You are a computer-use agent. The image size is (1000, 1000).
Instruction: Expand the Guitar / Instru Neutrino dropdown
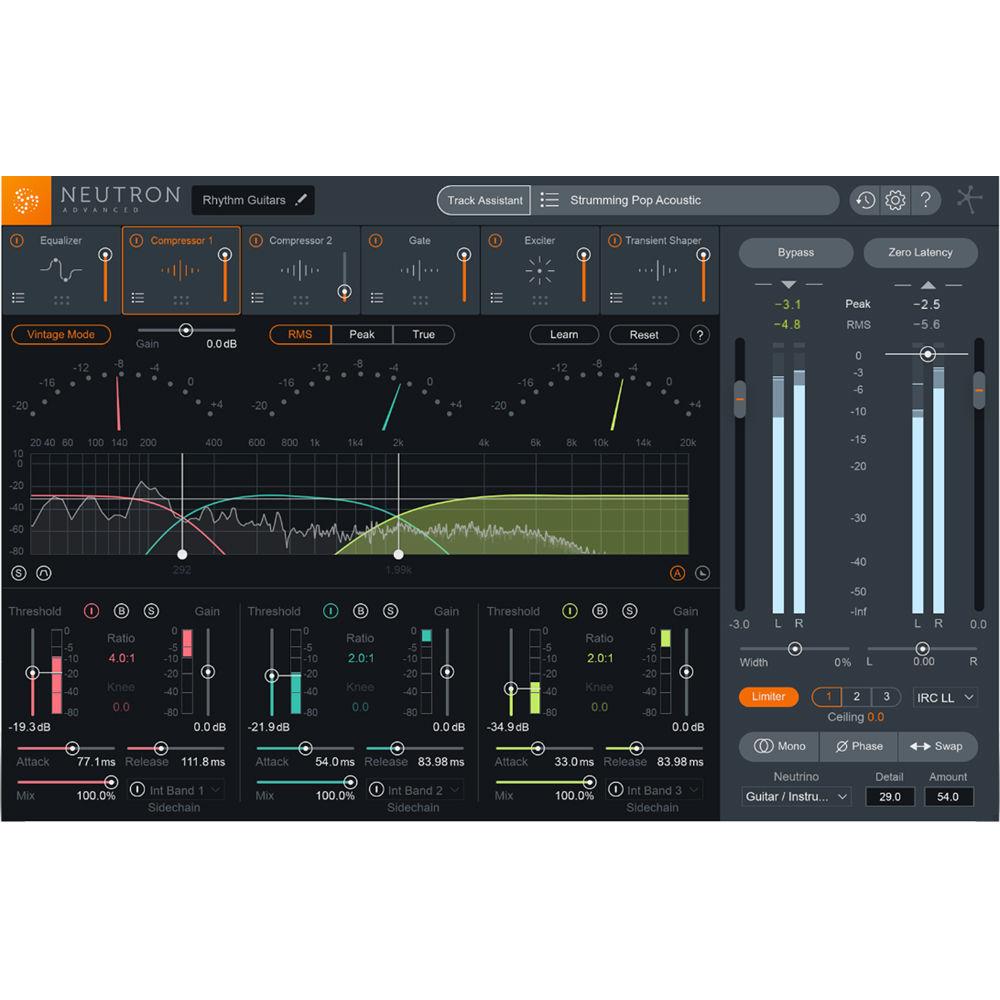click(795, 796)
